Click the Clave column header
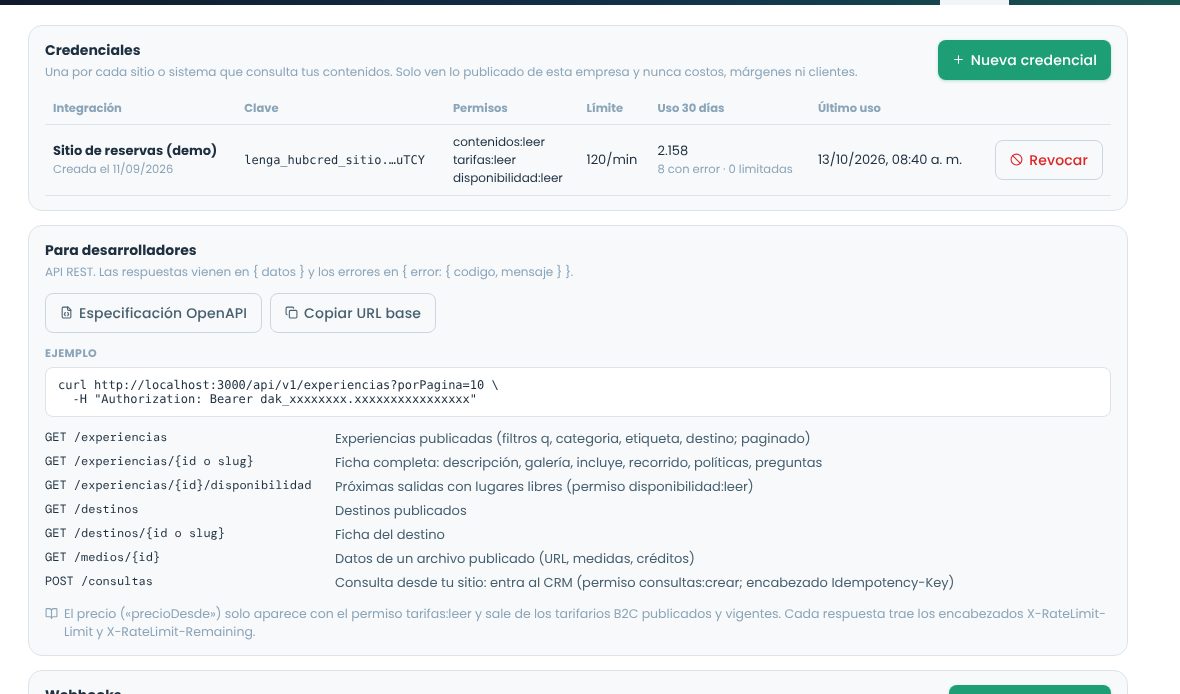The image size is (1180, 694). tap(261, 108)
